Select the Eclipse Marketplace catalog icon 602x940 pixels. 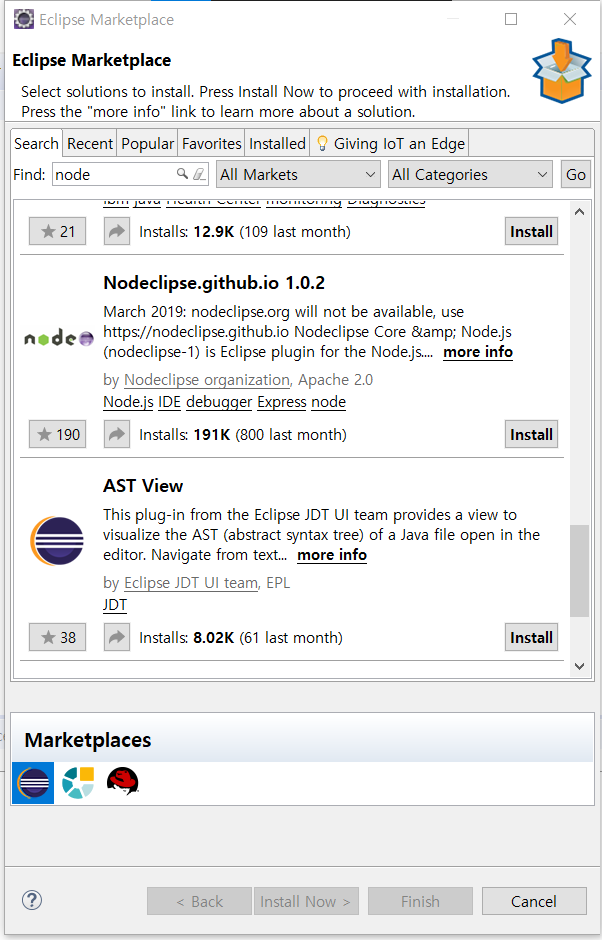click(33, 782)
